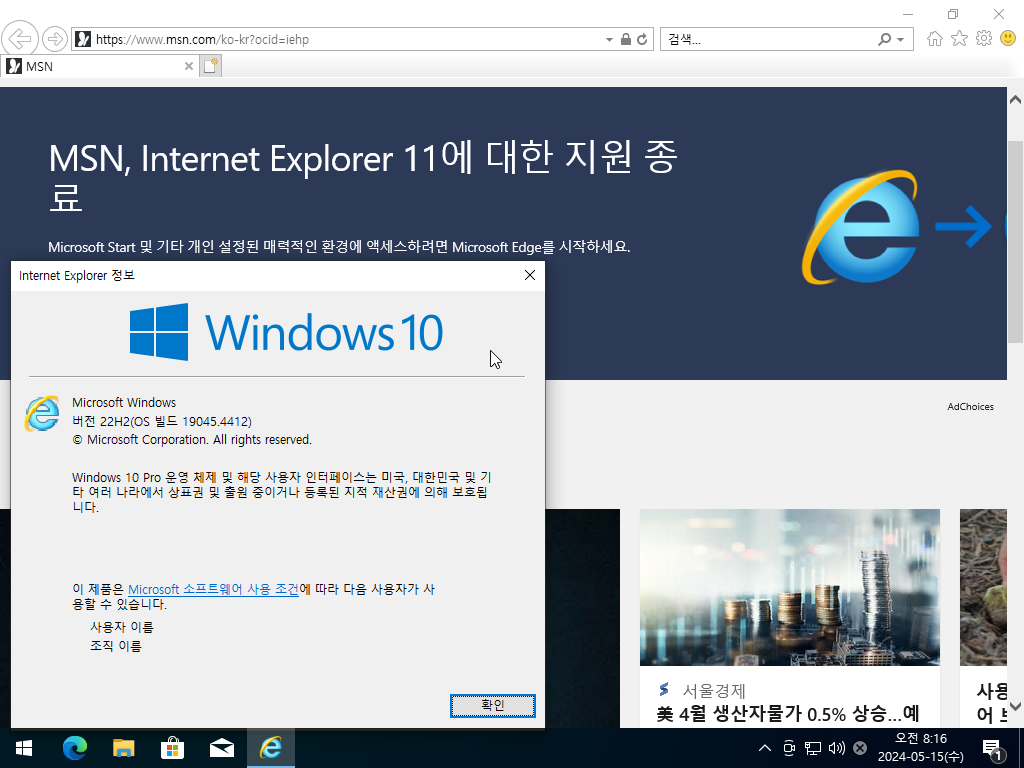The image size is (1024, 768).
Task: Open the Windows Start menu
Action: pos(24,748)
